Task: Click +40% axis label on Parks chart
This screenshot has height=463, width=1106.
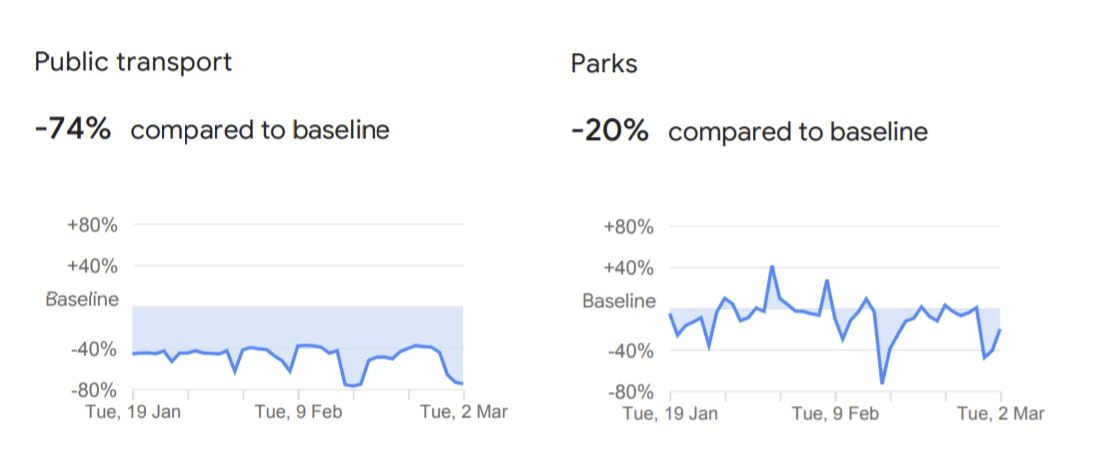Action: pos(629,268)
